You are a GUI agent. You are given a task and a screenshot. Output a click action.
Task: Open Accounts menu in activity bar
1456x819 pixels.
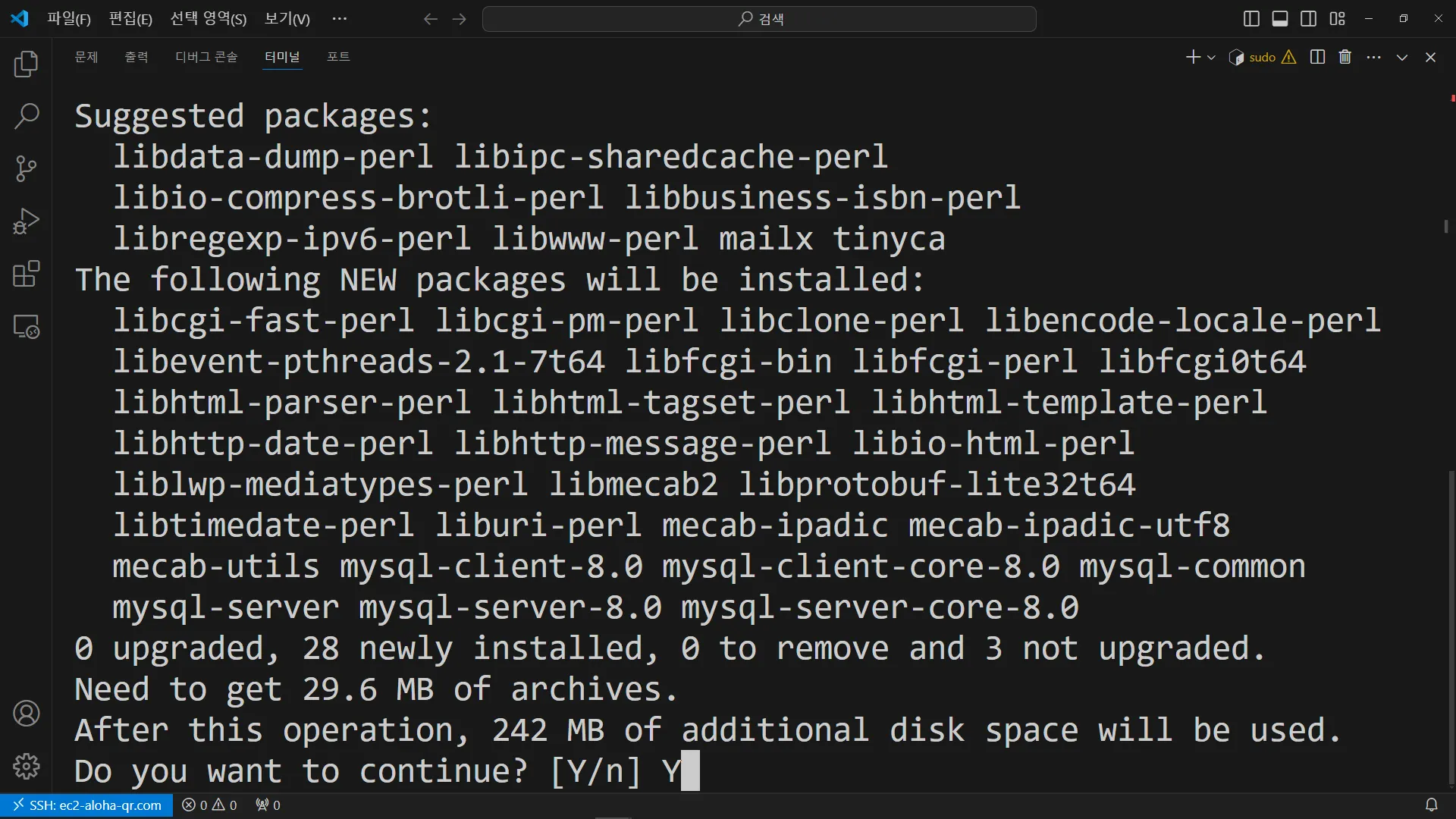tap(26, 714)
